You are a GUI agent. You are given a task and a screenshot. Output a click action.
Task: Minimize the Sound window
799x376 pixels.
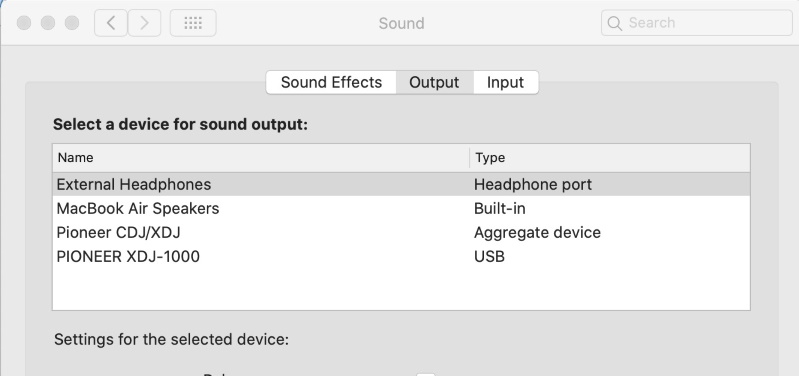(x=48, y=23)
